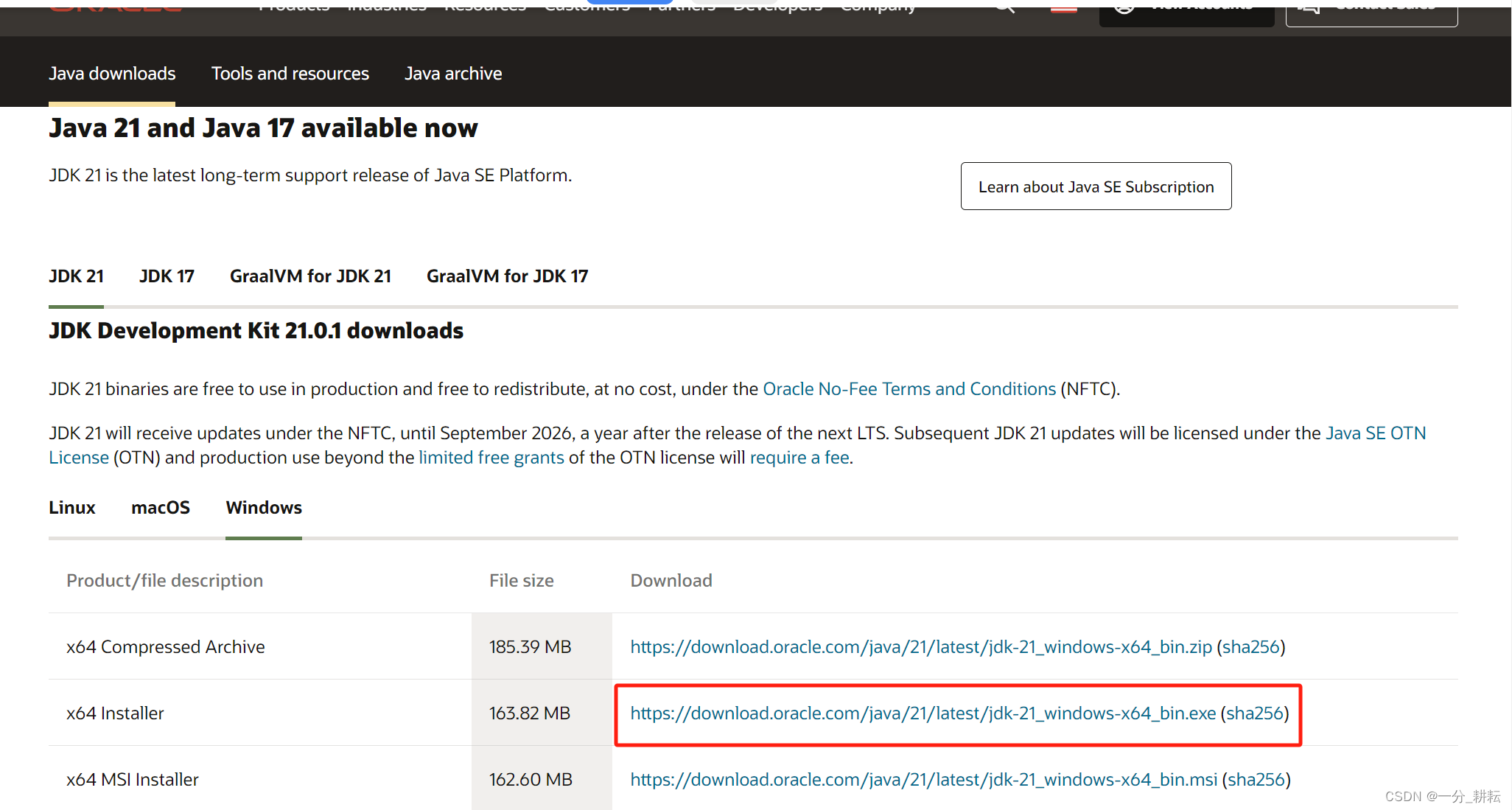Switch to Tools and resources tab
Viewport: 1512px width, 810px height.
point(290,74)
